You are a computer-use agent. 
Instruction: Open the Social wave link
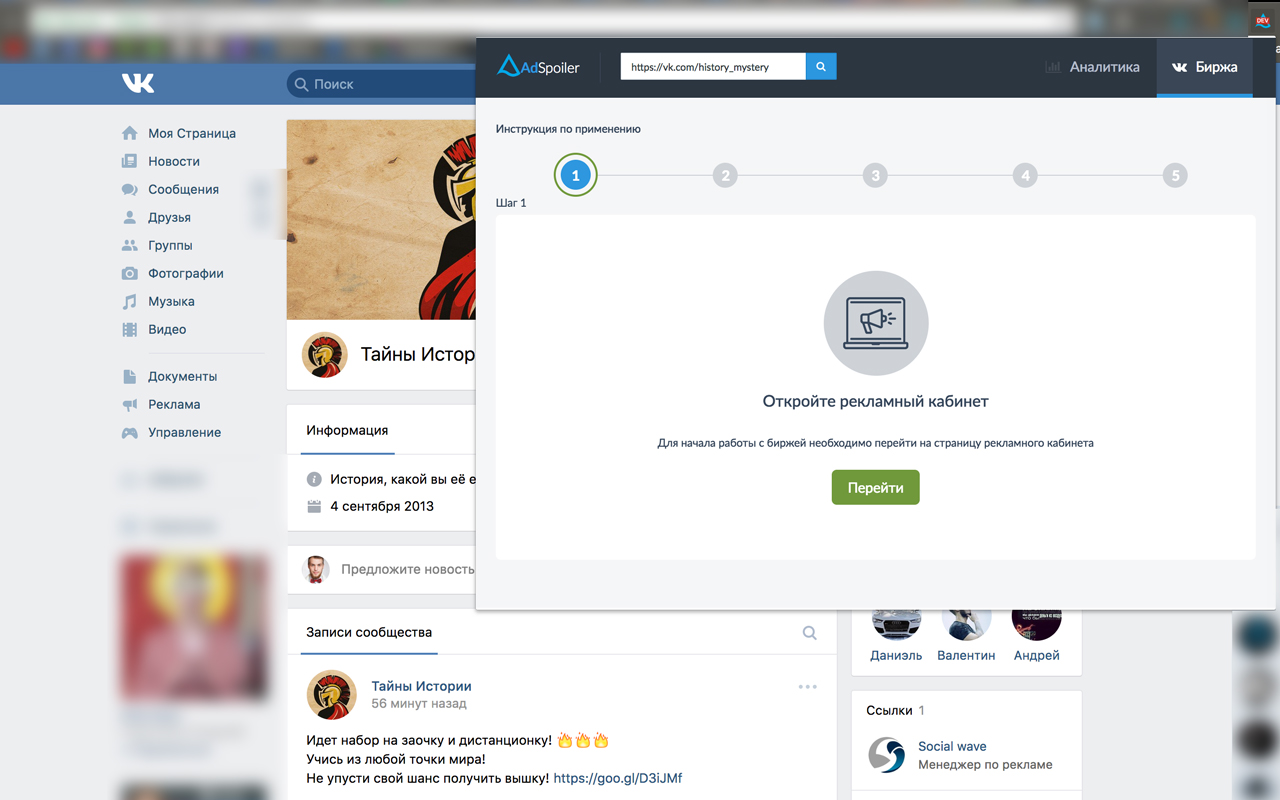tap(952, 746)
